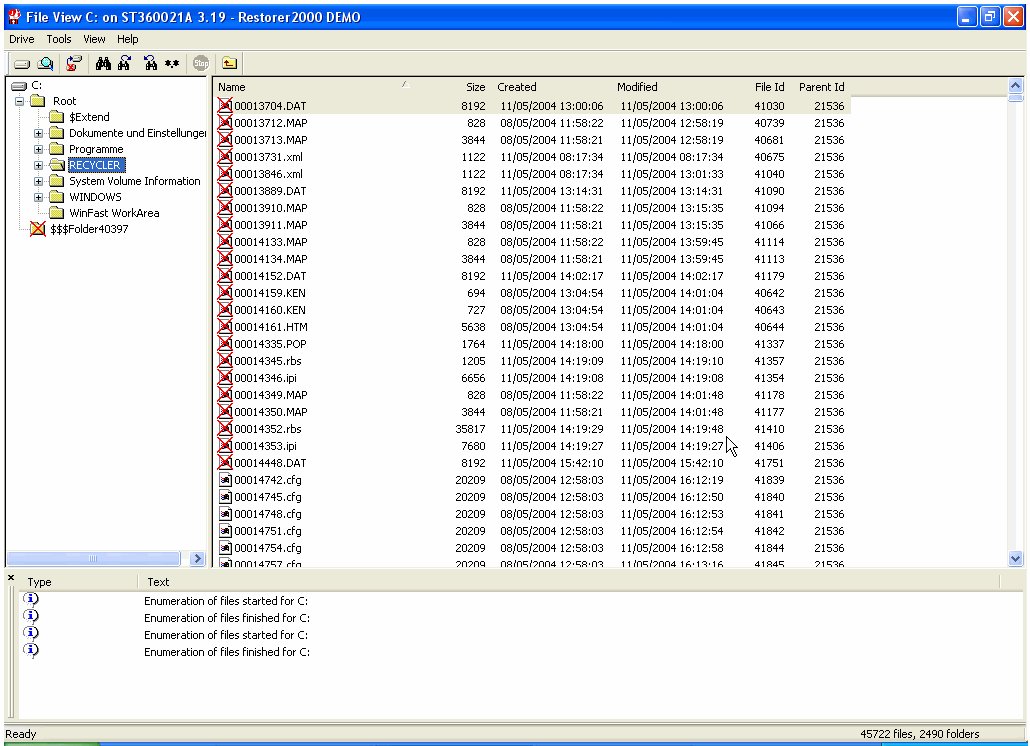Expand Dokumente und Einstellungen folder node

38,133
